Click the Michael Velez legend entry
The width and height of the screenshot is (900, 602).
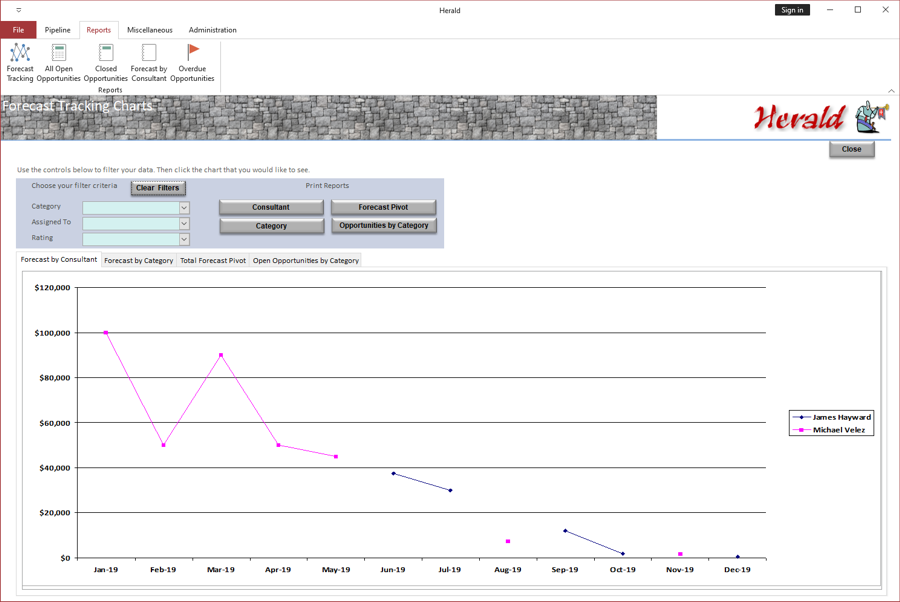829,430
